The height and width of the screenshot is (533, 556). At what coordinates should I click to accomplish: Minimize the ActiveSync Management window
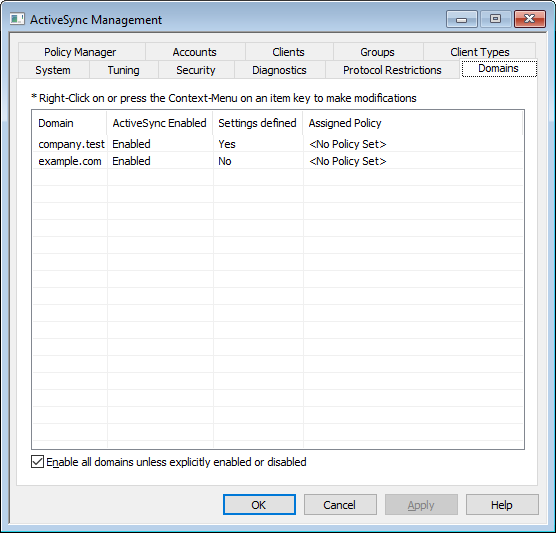pyautogui.click(x=461, y=19)
